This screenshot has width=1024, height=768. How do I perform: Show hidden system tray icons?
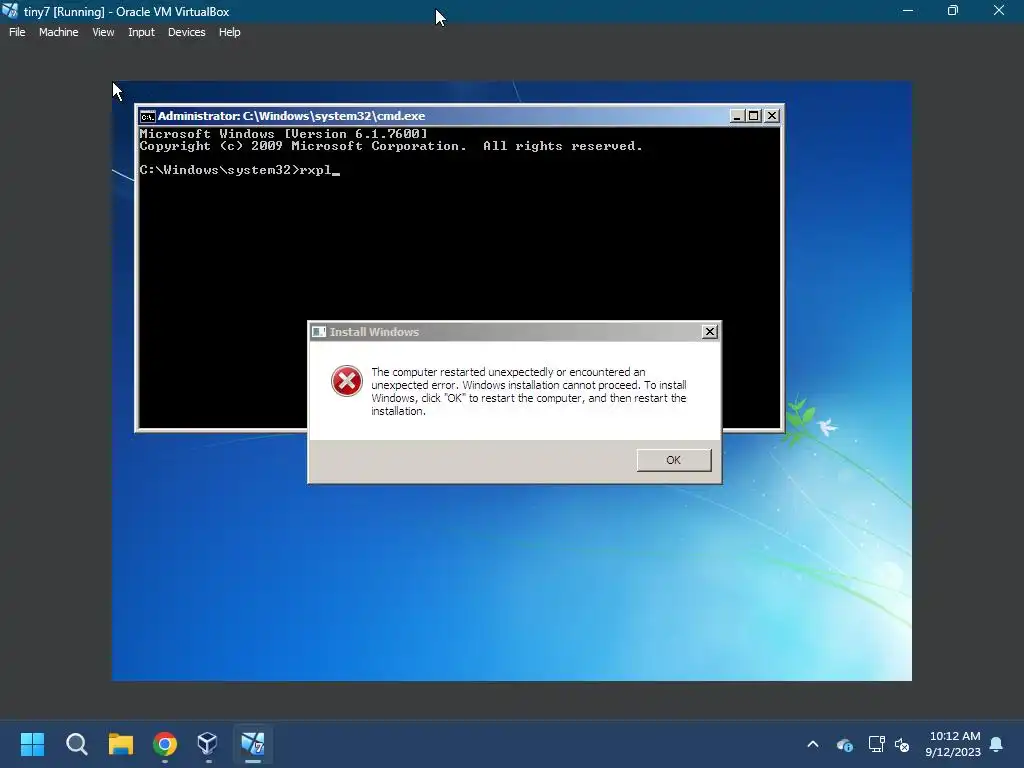[x=813, y=744]
